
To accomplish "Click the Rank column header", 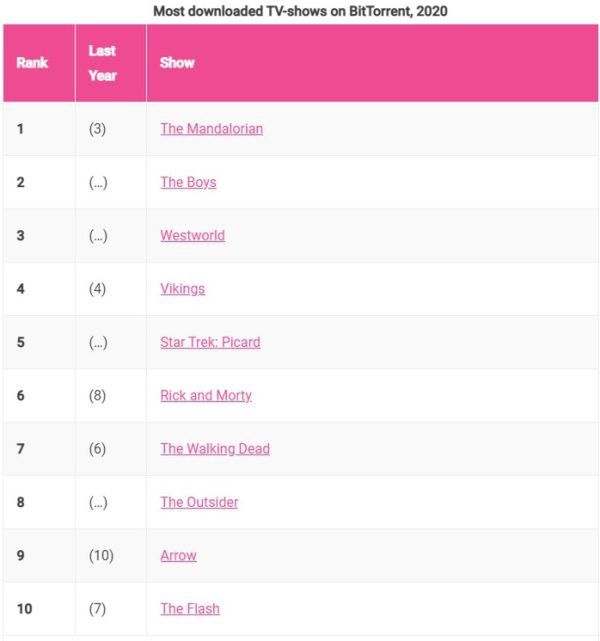I will (32, 63).
